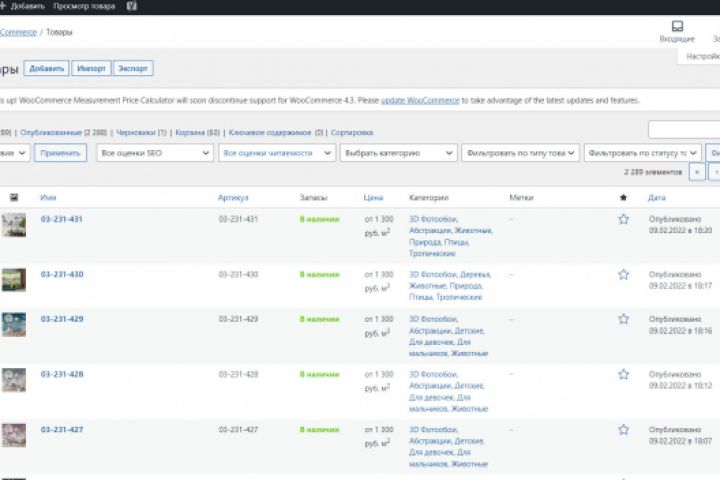Expand the 'Все оценки SEO' dropdown
The image size is (720, 480).
[155, 153]
